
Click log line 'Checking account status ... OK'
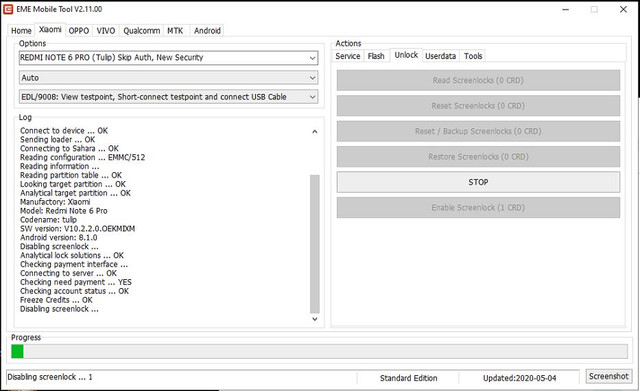[74, 291]
